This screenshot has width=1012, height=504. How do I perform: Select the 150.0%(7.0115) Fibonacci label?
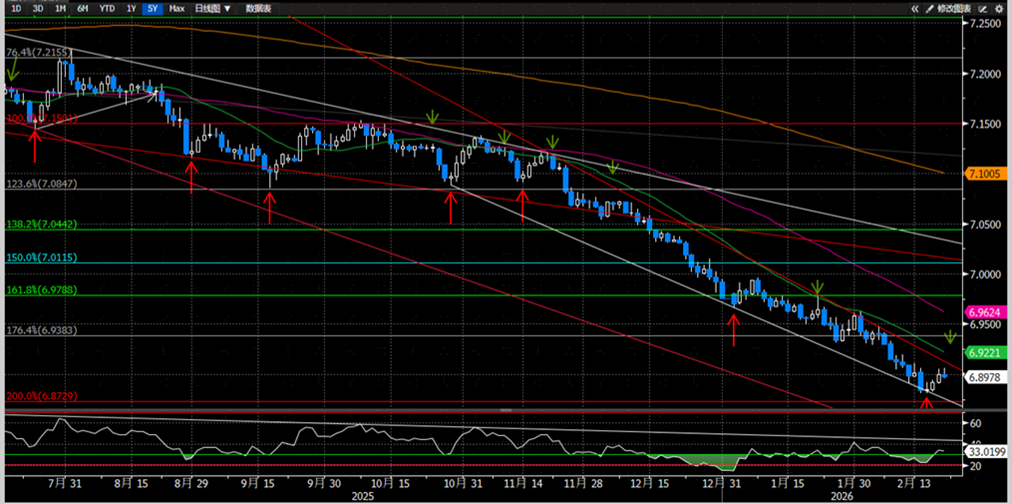[x=42, y=257]
